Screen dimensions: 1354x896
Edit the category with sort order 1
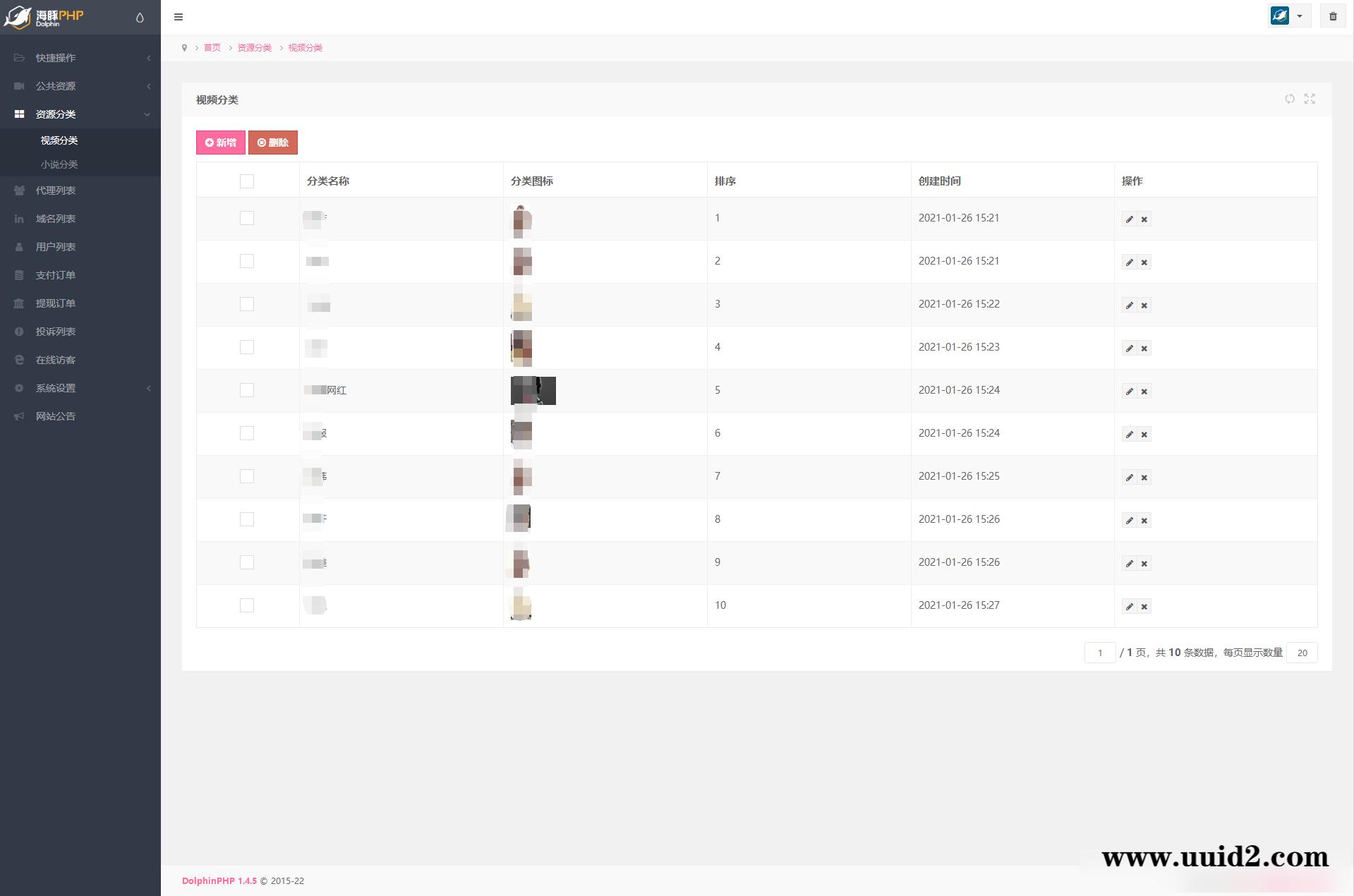click(x=1129, y=219)
